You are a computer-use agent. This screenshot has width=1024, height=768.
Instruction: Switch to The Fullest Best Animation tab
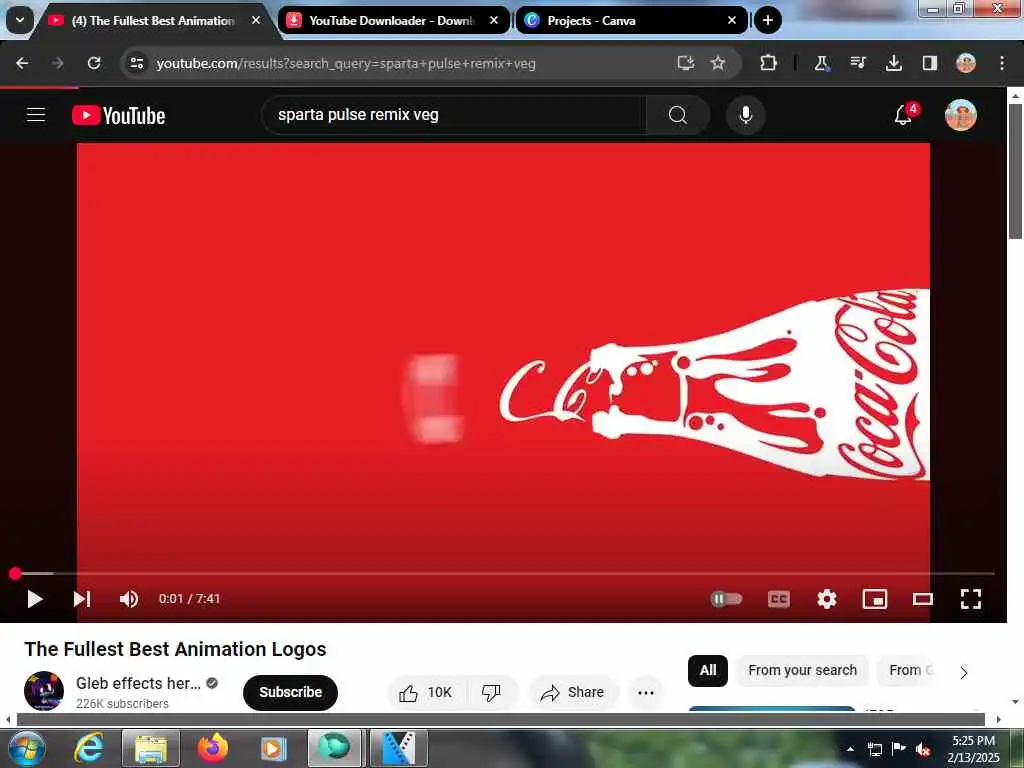tap(154, 21)
